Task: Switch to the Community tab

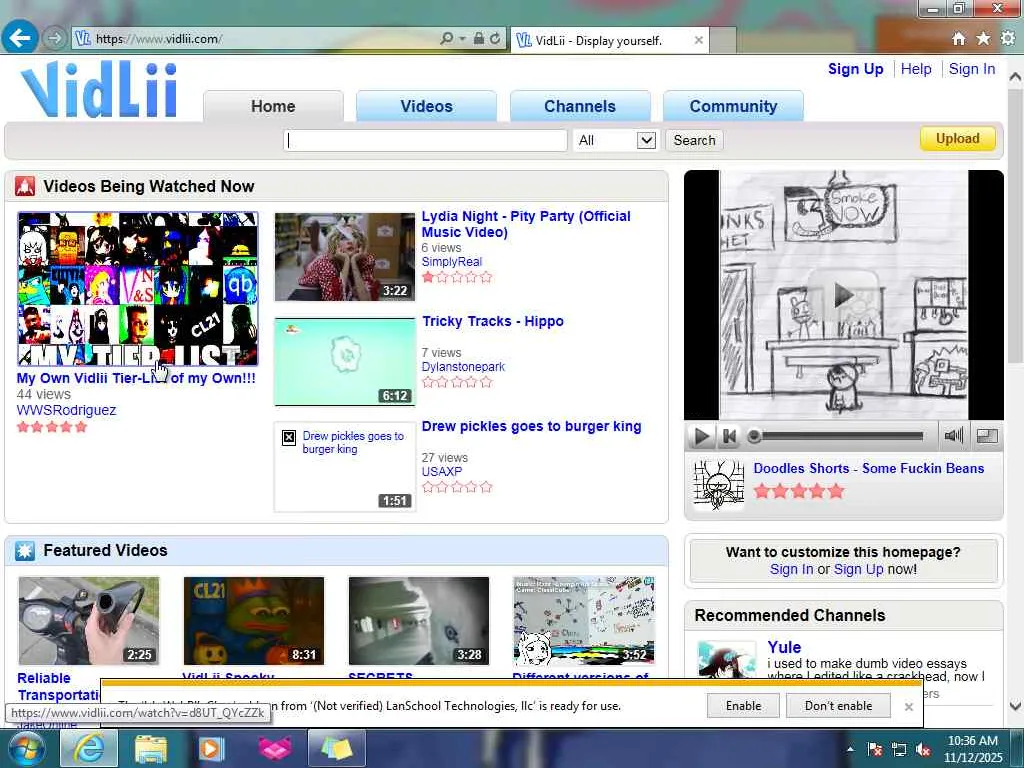Action: click(733, 106)
